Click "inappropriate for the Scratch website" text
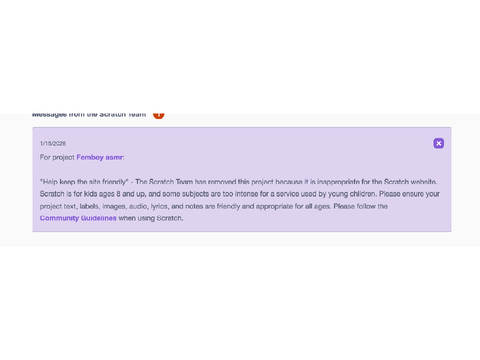This screenshot has height=360, width=480. 377,182
